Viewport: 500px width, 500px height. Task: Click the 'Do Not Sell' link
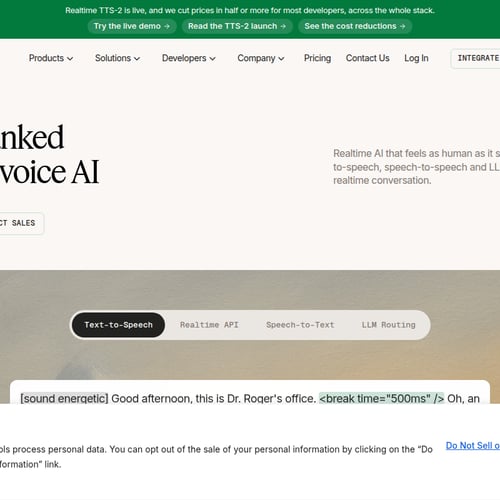point(473,446)
